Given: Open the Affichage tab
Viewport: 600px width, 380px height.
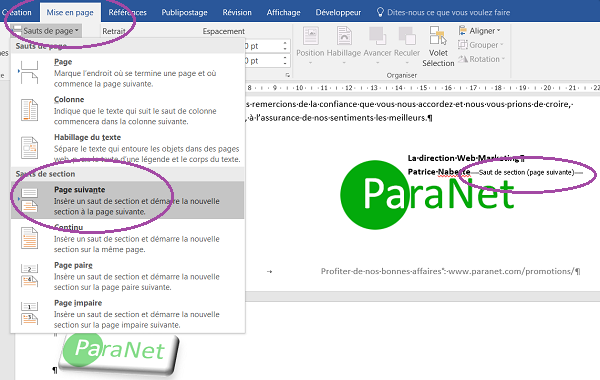Looking at the screenshot, I should tap(284, 12).
